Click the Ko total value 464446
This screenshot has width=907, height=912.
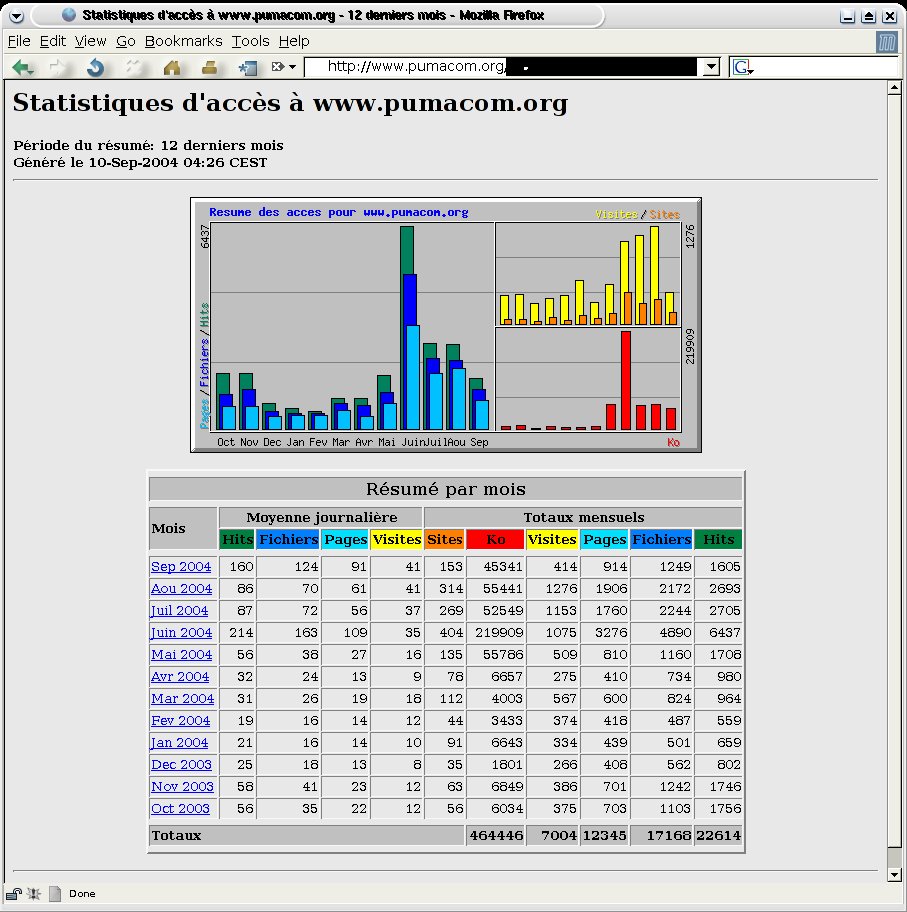click(496, 836)
